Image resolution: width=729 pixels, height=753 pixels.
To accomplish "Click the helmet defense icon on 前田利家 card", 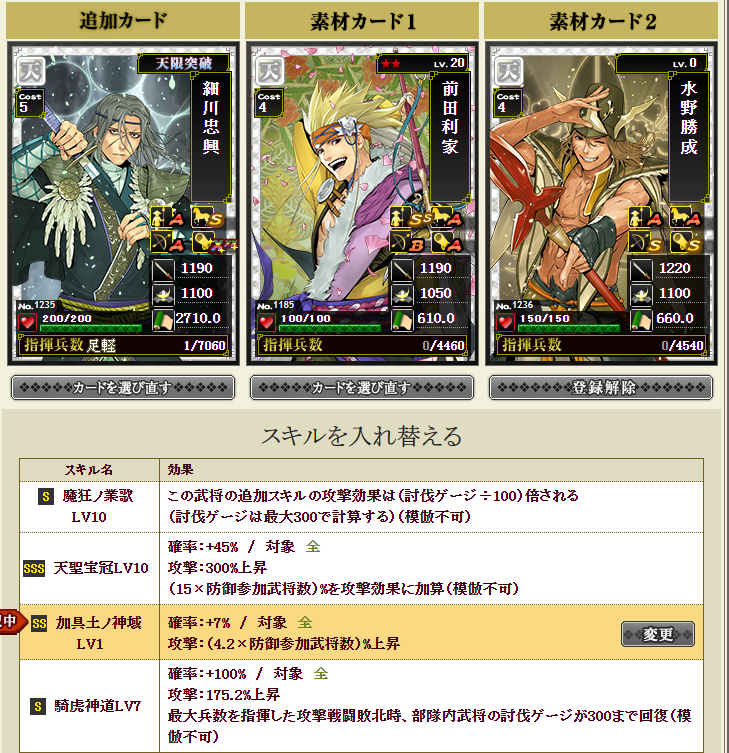I will pyautogui.click(x=402, y=294).
